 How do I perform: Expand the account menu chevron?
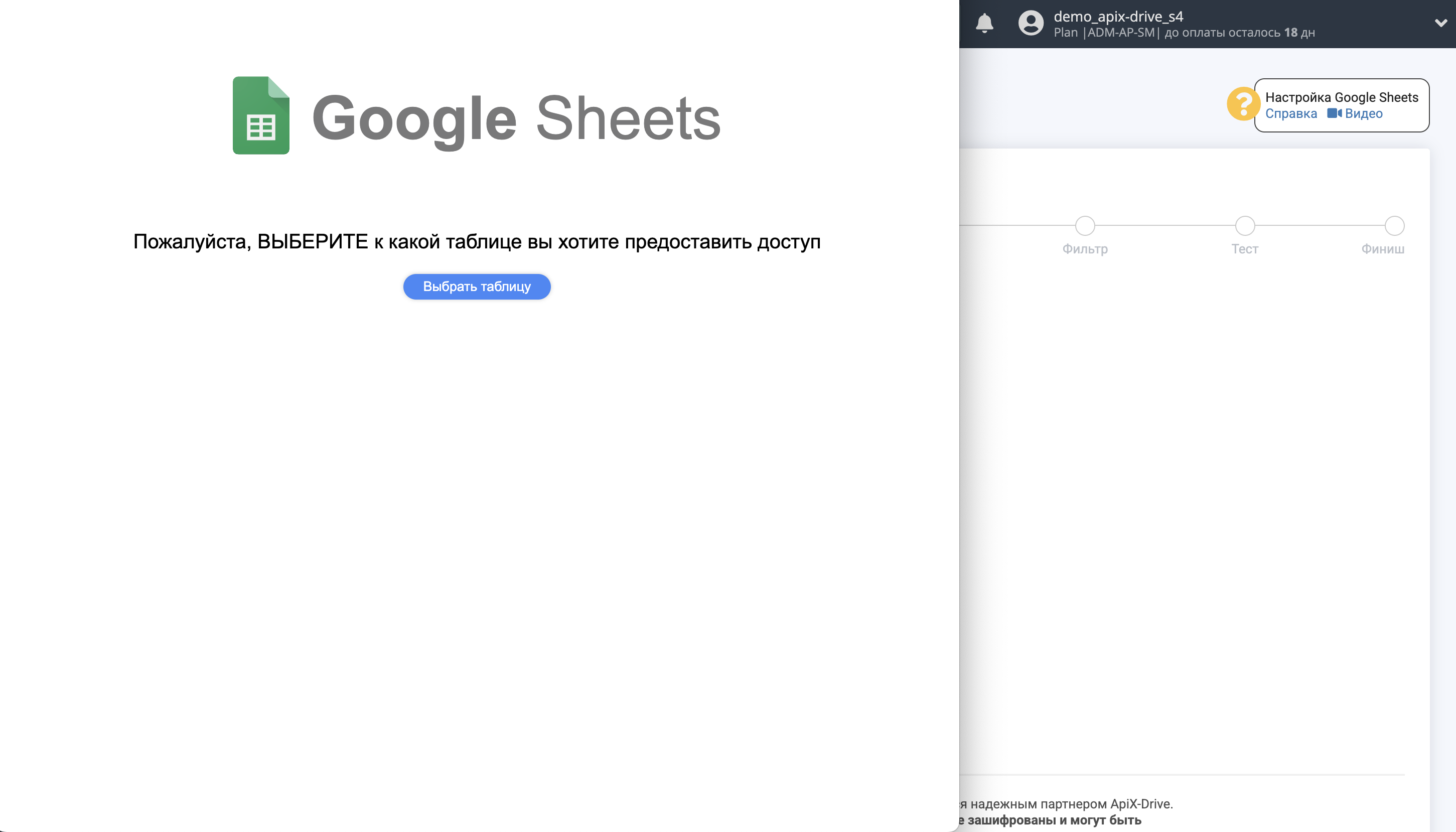click(x=1440, y=24)
